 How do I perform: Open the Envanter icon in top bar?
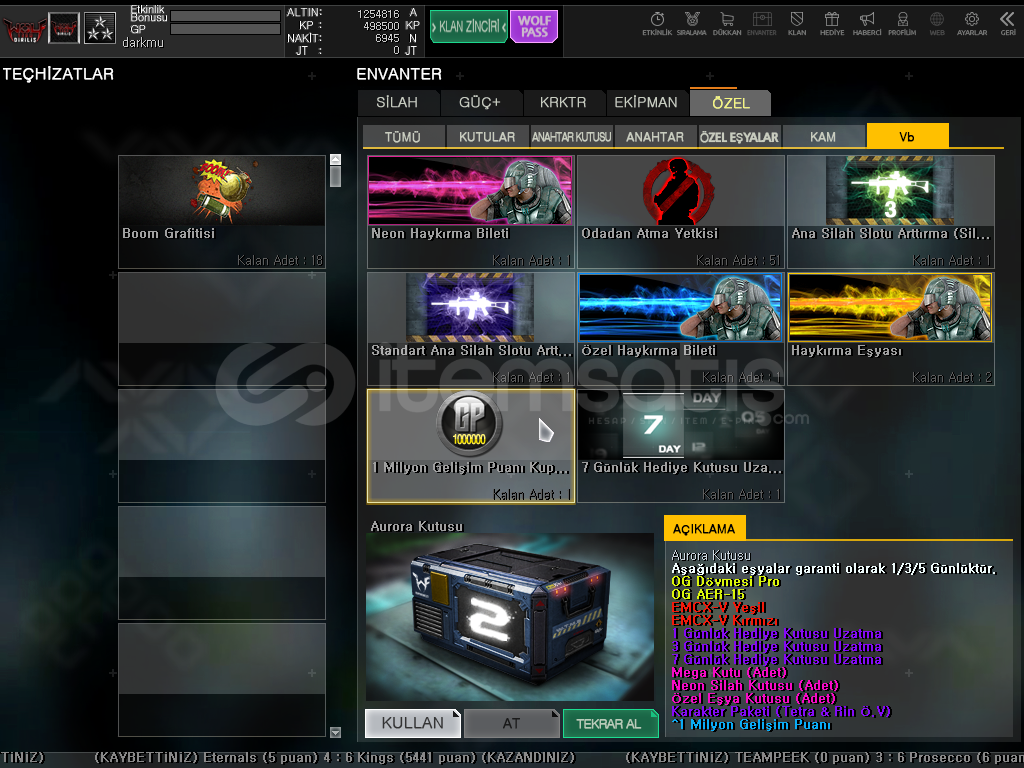(761, 24)
